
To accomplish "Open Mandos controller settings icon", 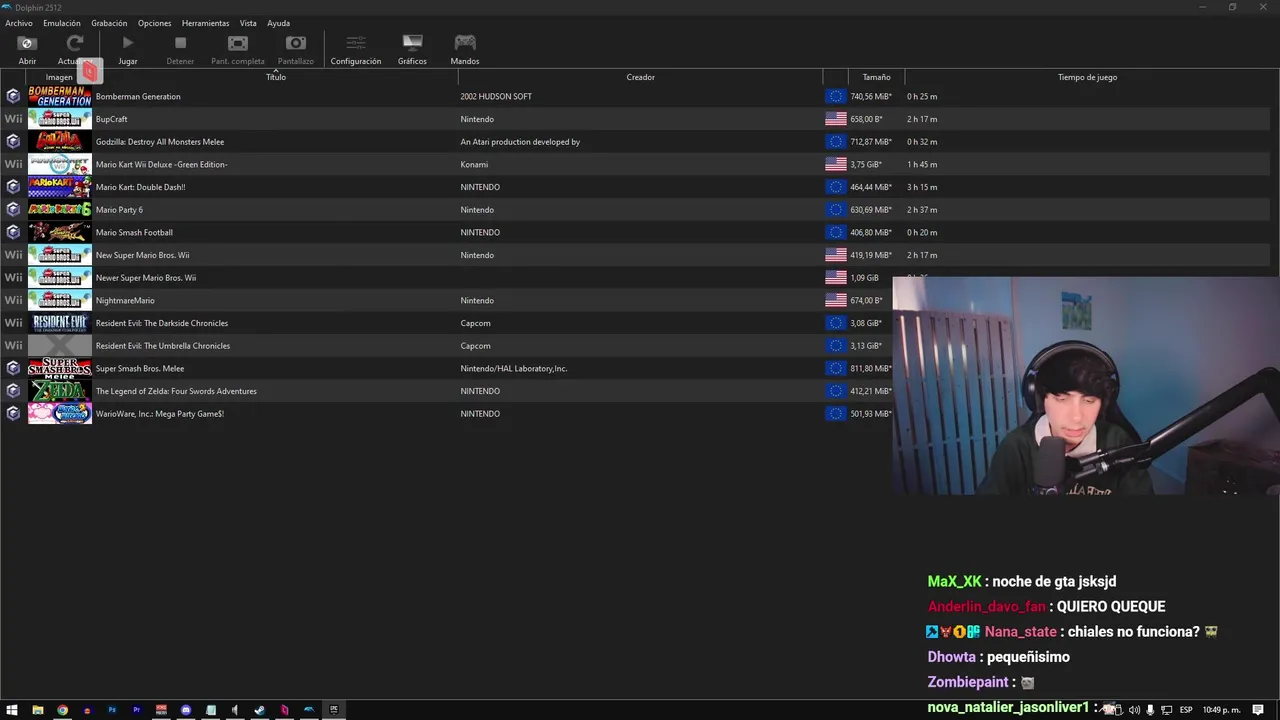I will point(465,43).
